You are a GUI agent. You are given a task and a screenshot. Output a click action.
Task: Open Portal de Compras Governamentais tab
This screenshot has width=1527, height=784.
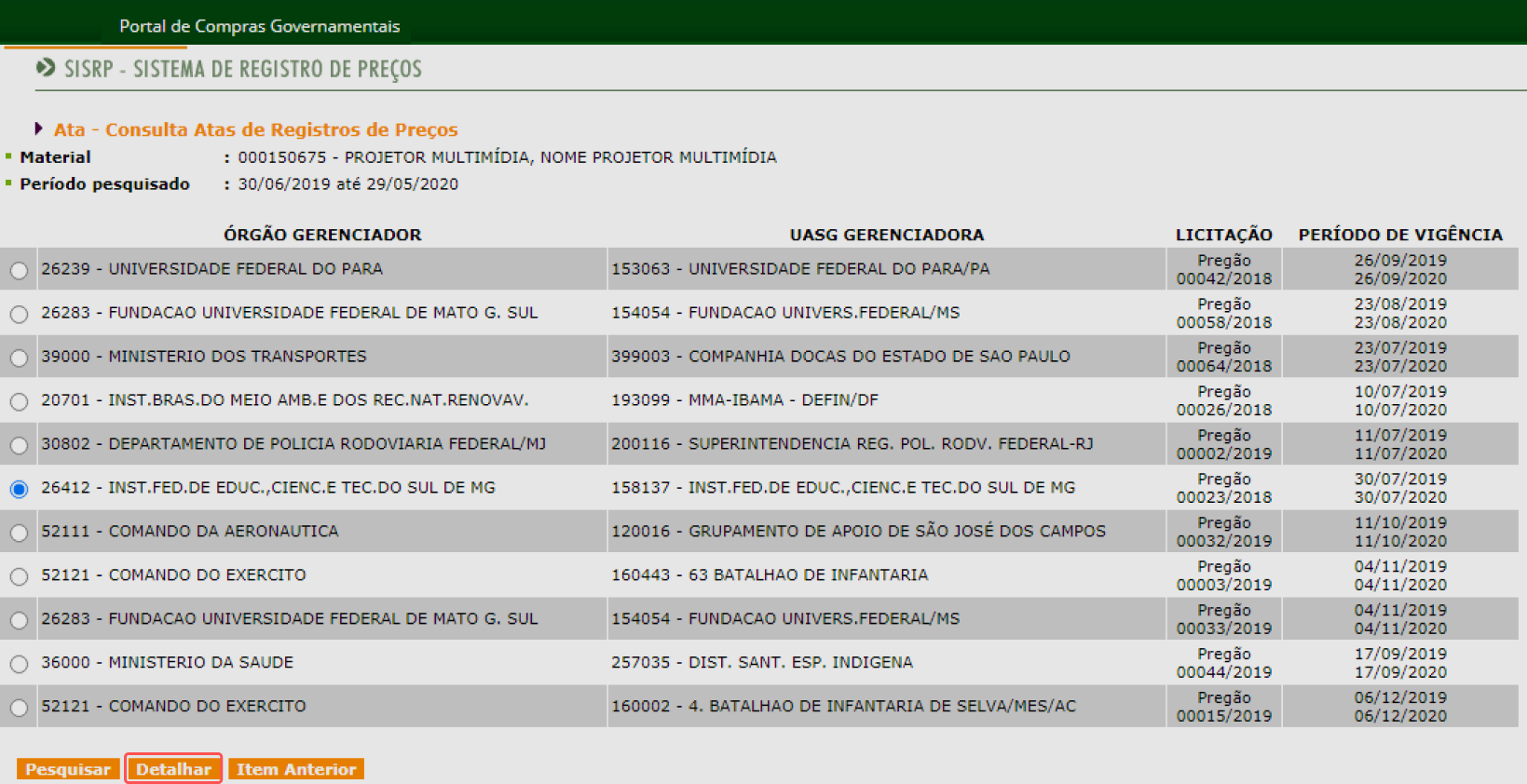point(260,26)
